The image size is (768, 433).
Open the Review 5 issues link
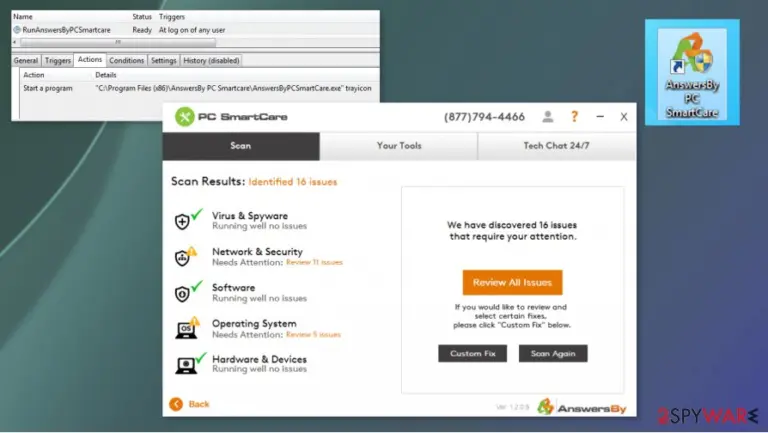(313, 335)
